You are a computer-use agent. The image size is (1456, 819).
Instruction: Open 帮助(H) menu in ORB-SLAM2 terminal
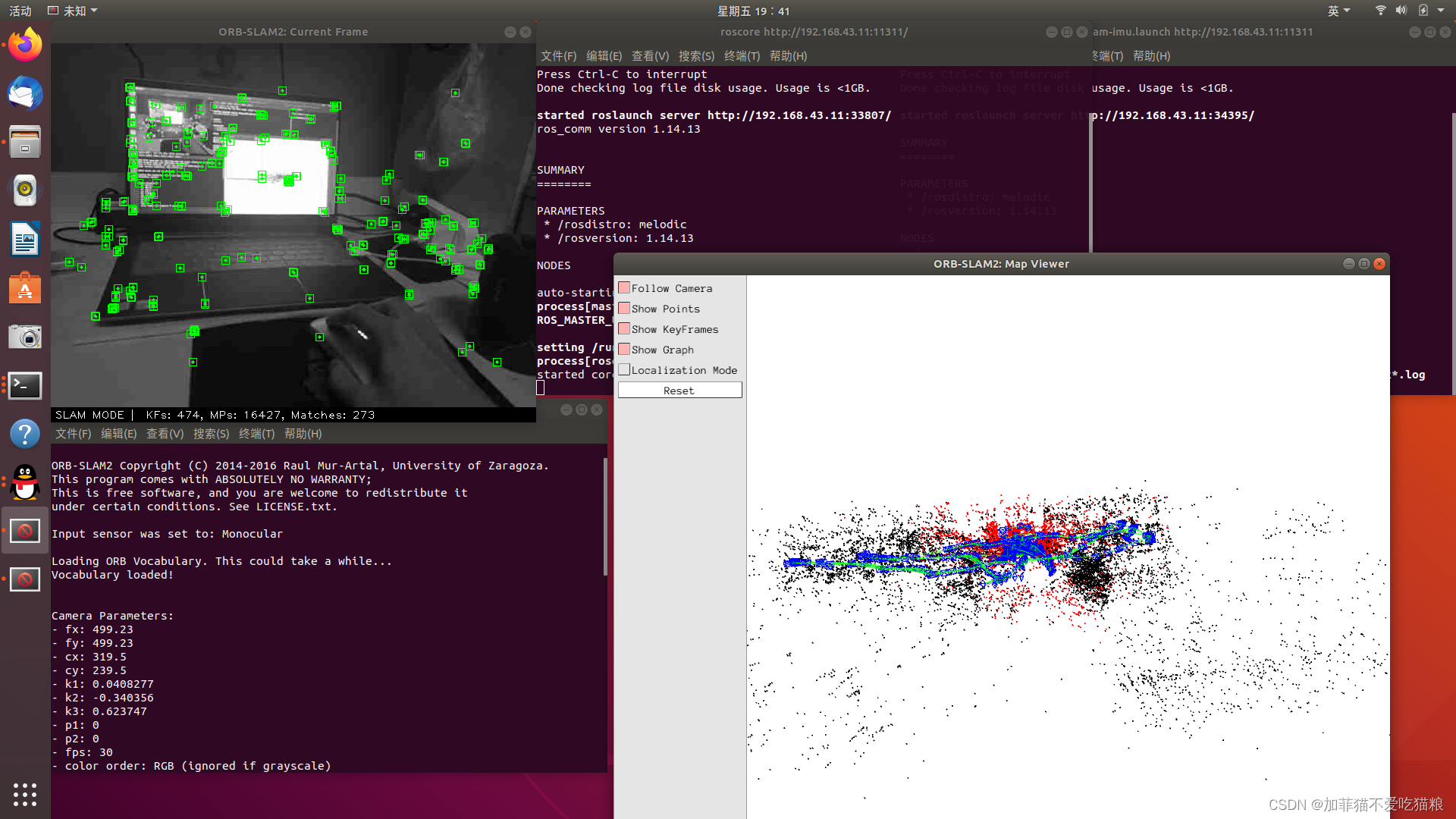[303, 434]
